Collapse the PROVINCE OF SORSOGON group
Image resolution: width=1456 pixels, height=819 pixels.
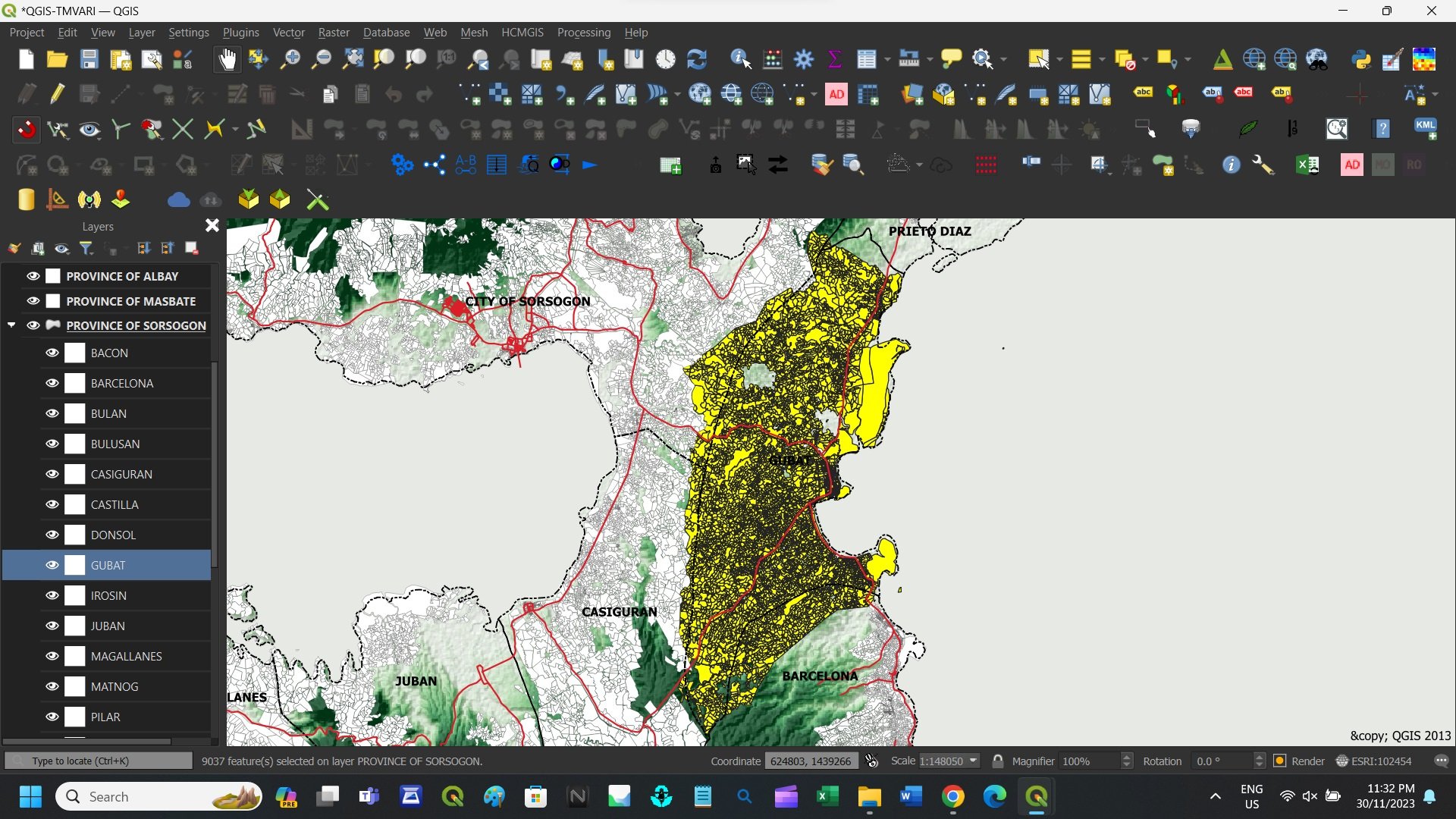coord(11,325)
